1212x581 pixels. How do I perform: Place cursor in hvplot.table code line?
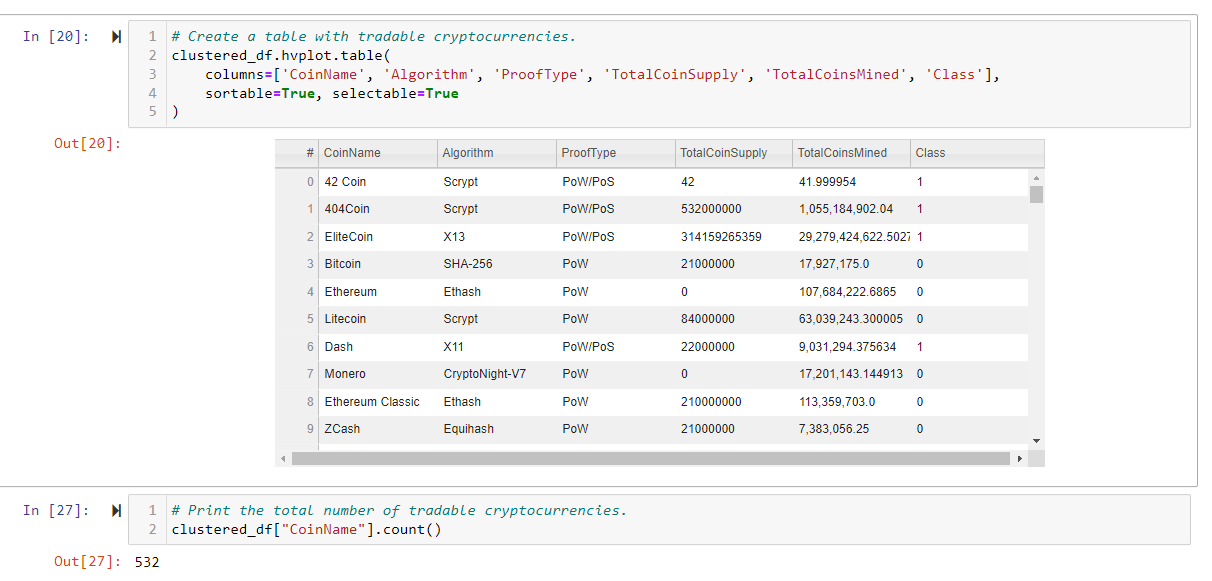(279, 56)
